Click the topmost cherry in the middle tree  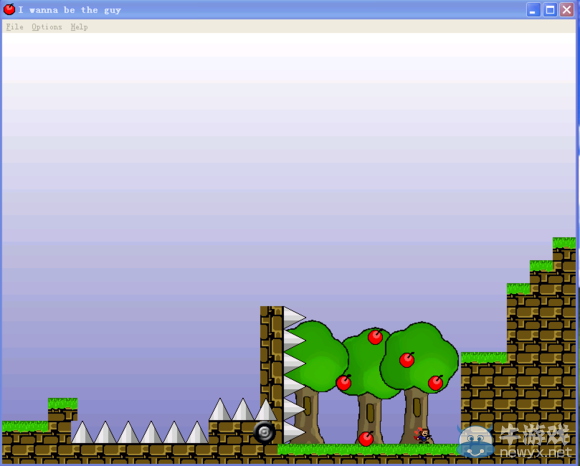[375, 337]
